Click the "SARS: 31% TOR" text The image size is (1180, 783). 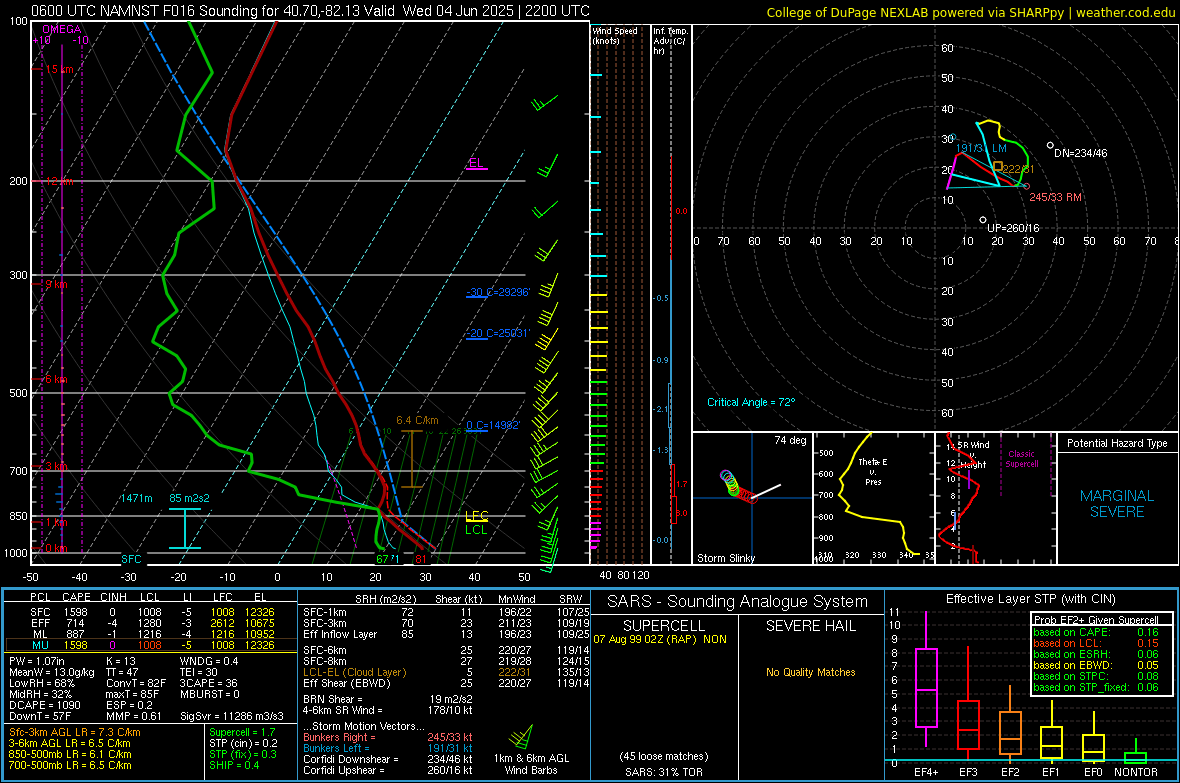[x=665, y=772]
